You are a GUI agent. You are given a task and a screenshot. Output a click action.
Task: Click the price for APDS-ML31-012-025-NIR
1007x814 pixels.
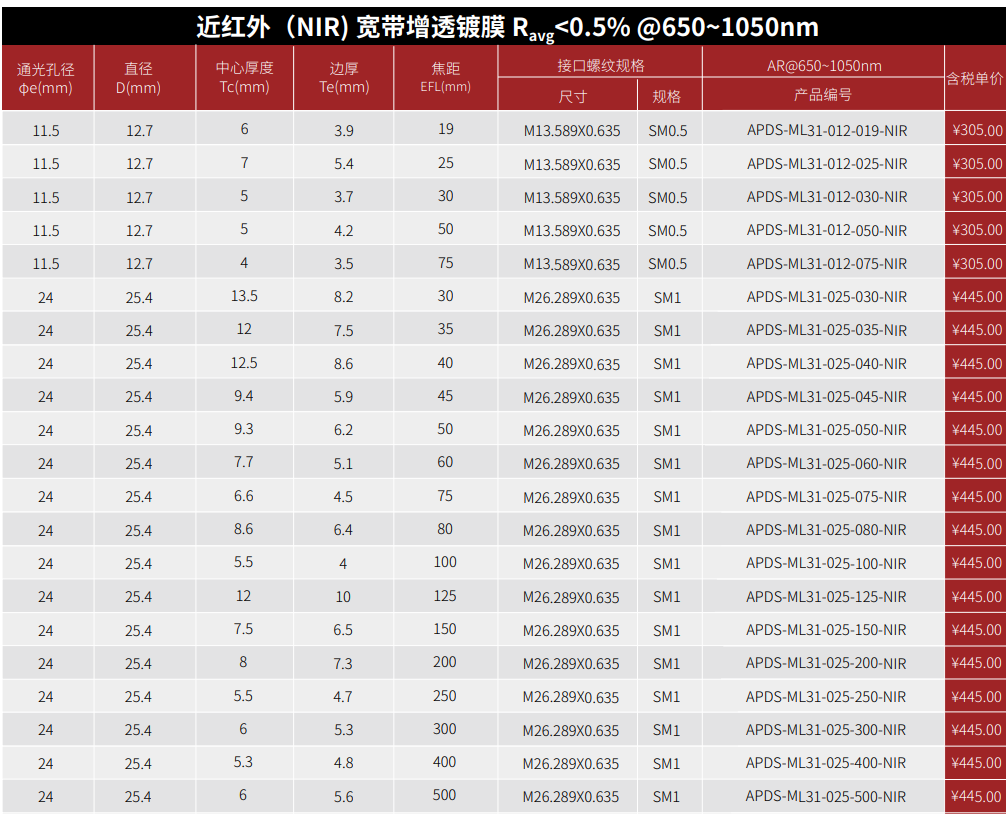tap(976, 163)
